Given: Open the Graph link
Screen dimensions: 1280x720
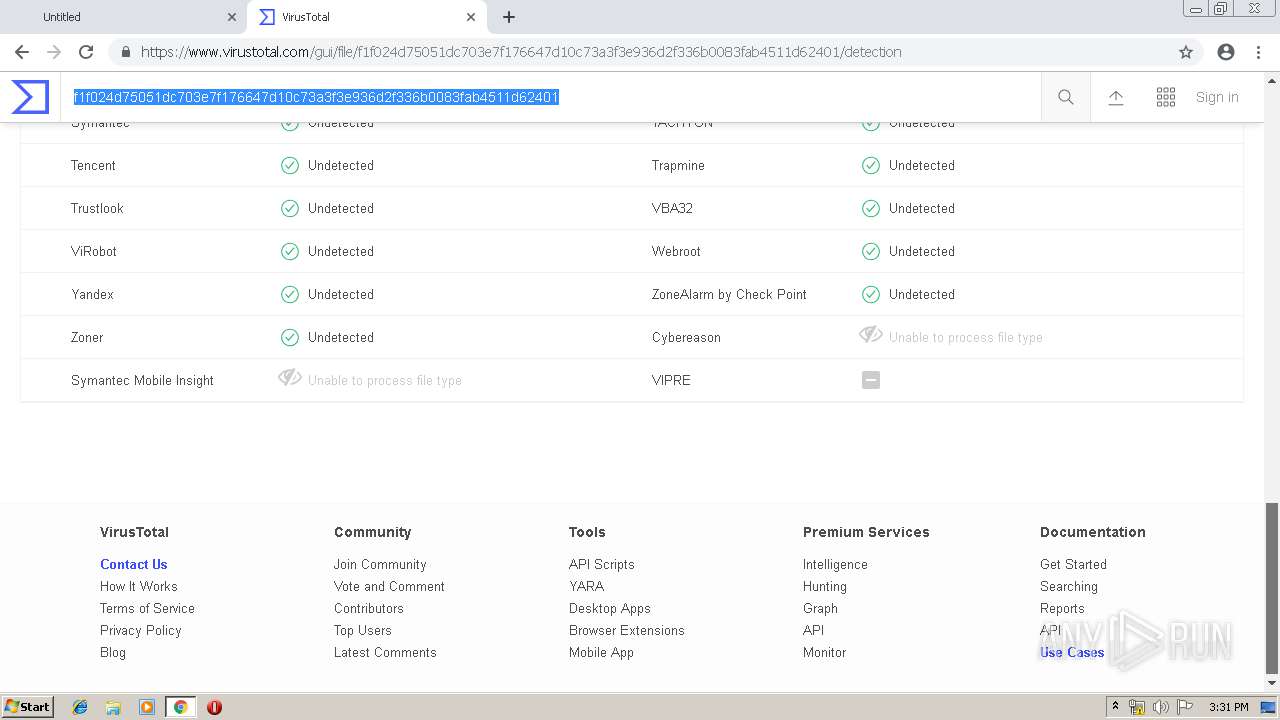Looking at the screenshot, I should pos(820,608).
